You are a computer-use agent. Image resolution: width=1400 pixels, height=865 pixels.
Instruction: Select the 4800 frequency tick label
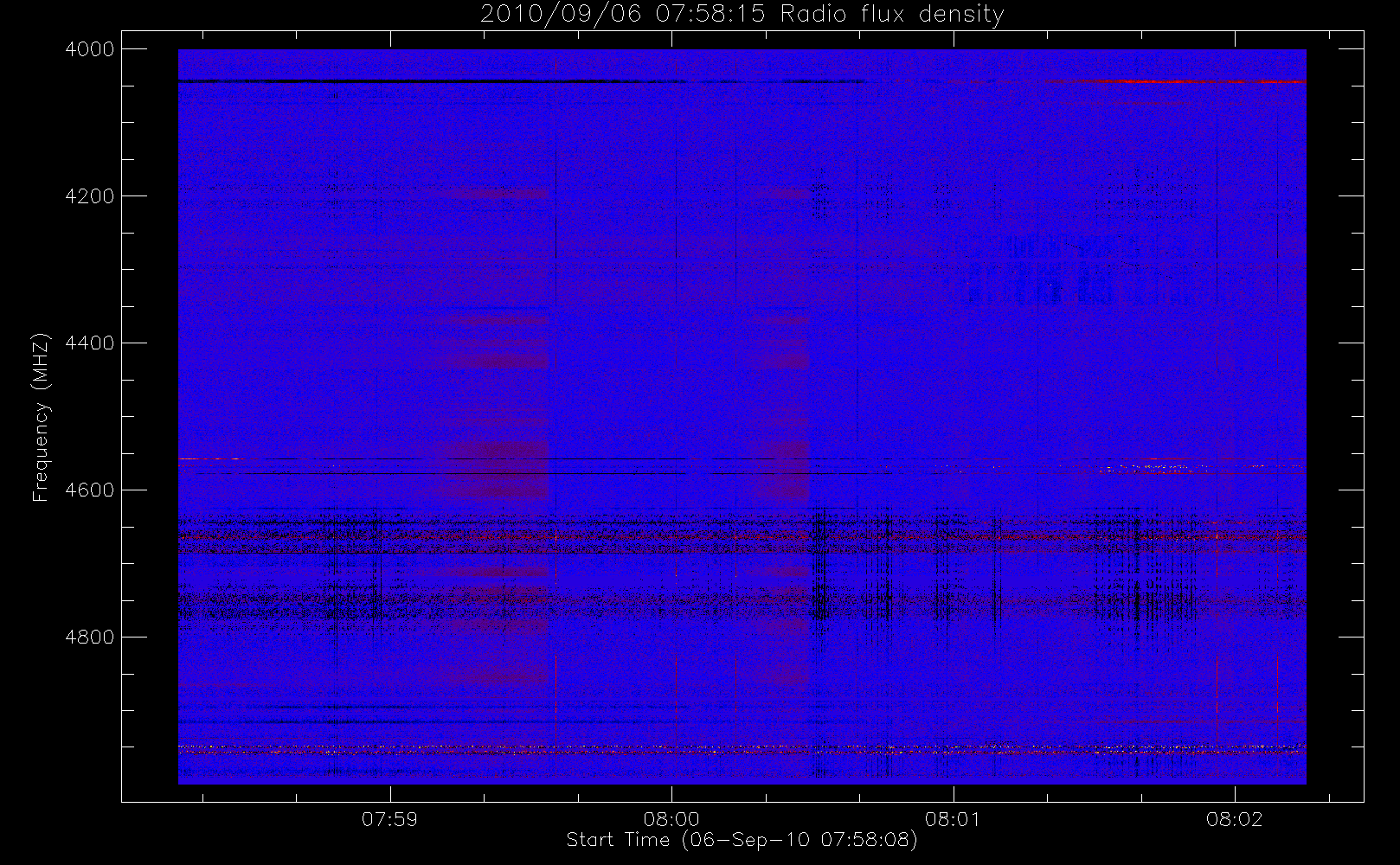coord(90,638)
